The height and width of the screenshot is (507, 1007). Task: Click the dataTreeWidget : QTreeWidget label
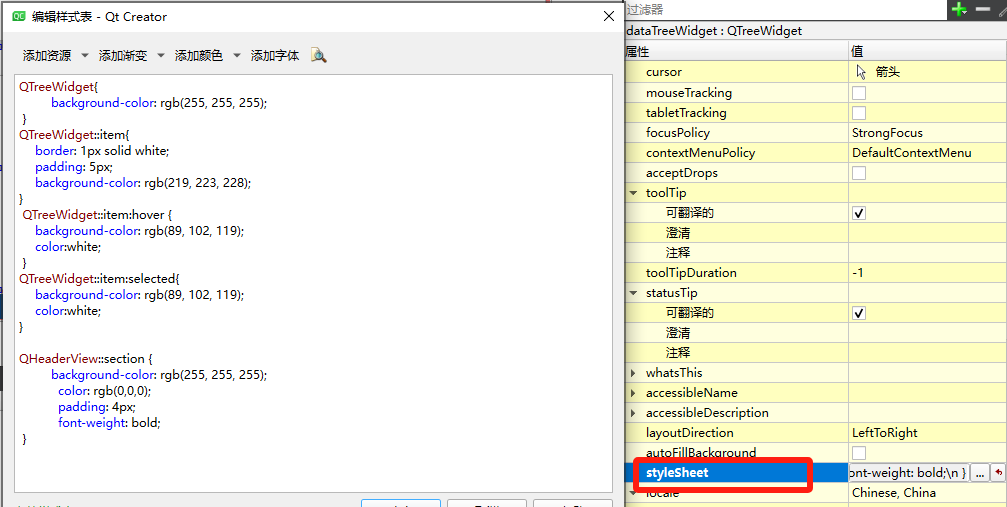[713, 31]
